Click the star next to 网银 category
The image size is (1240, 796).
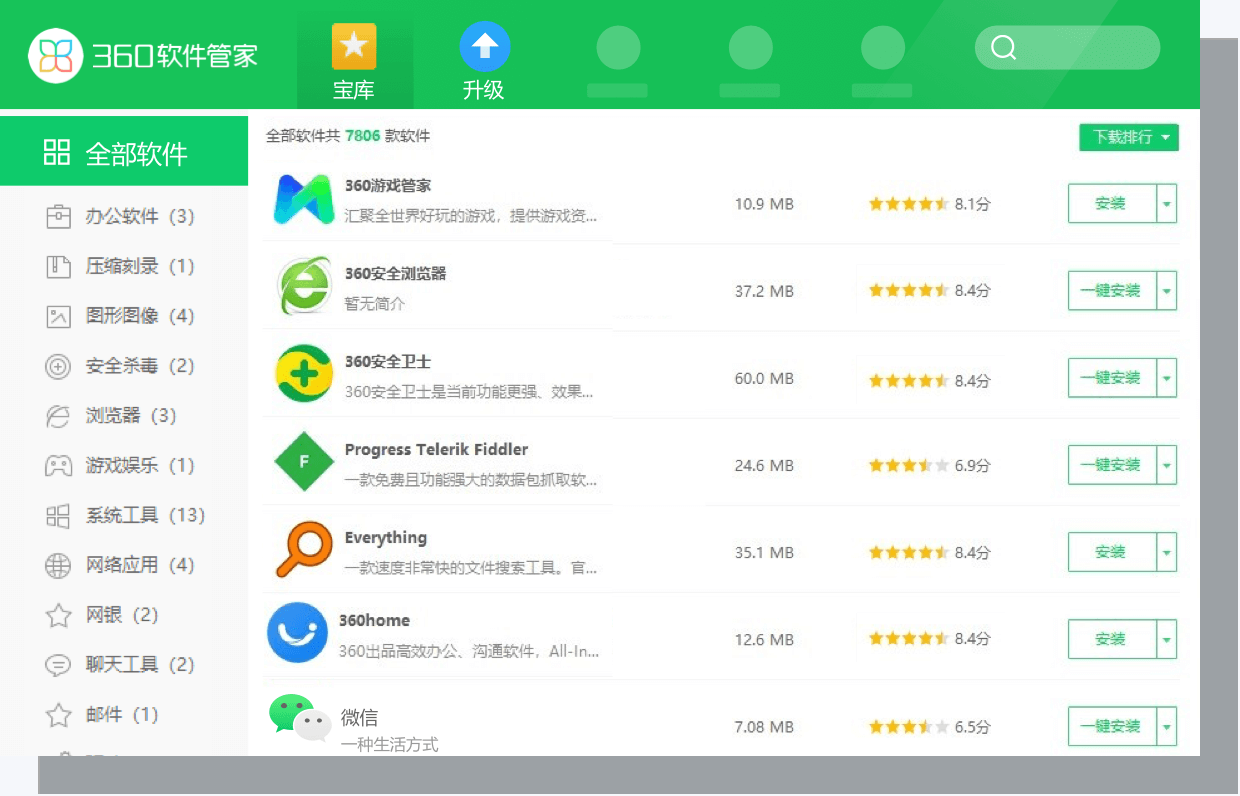pyautogui.click(x=56, y=615)
